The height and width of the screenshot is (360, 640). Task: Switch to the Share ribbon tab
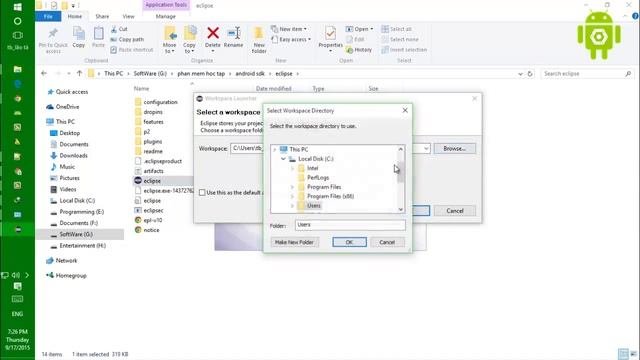(x=102, y=16)
